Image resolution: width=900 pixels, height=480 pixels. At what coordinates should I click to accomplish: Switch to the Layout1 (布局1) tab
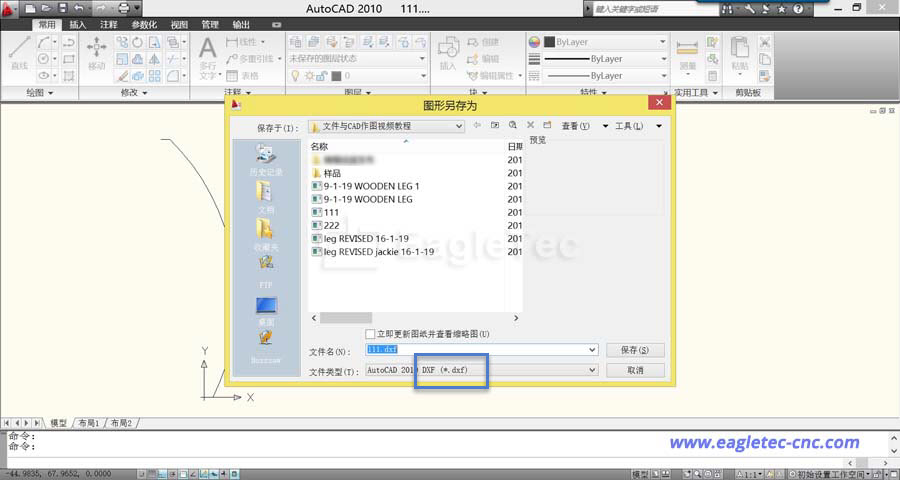tap(89, 423)
